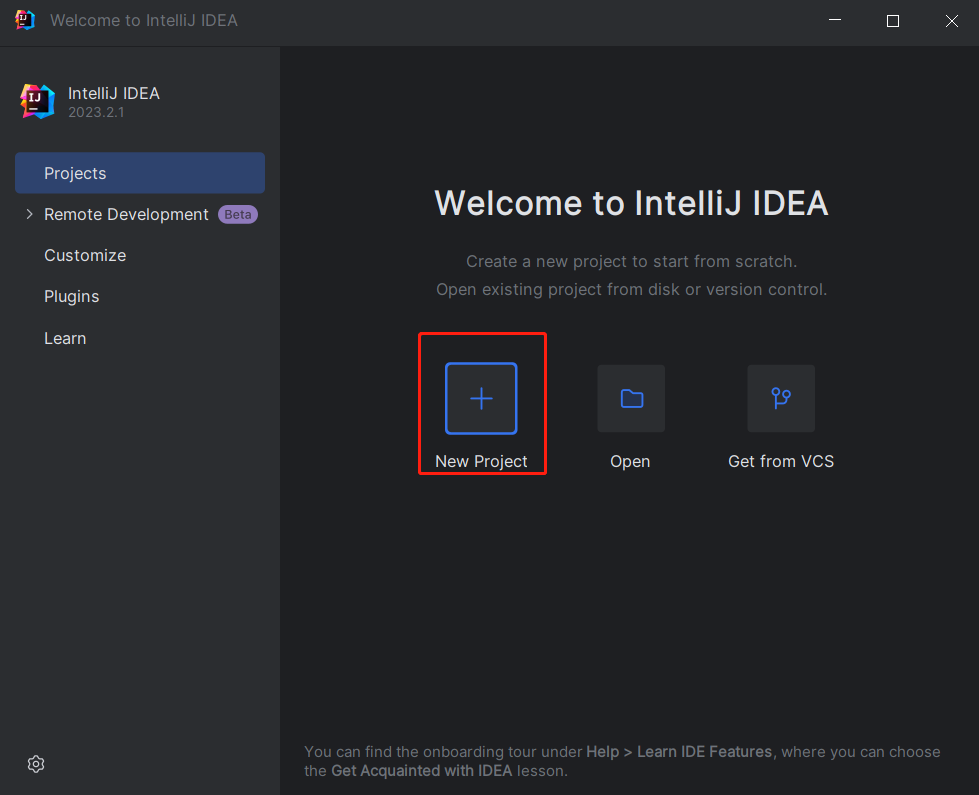The height and width of the screenshot is (795, 979).
Task: Click the "Welcome to IntelliJ IDEA" heading
Action: coord(631,203)
